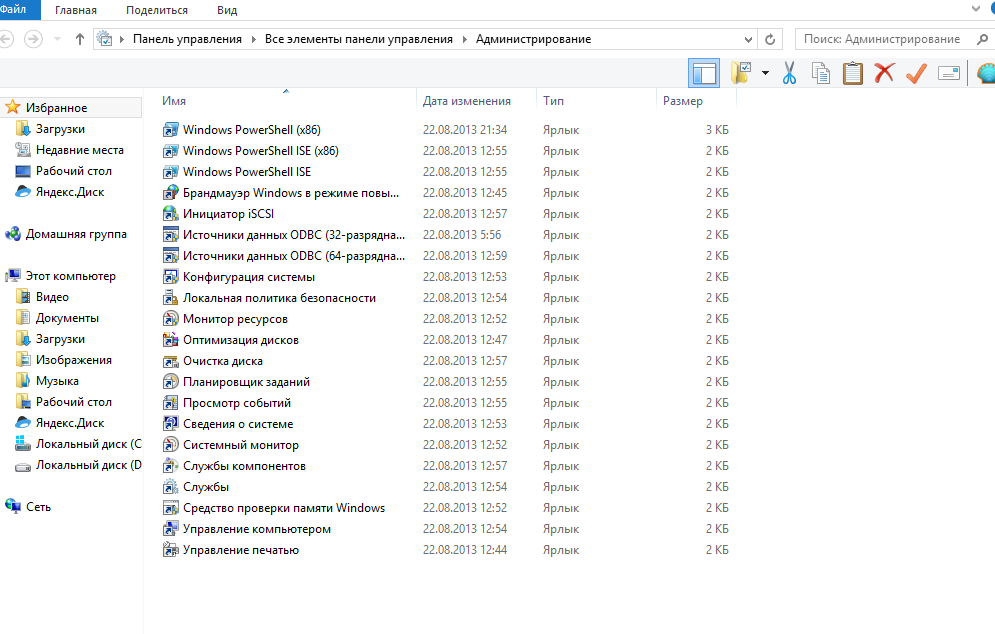Click the orange checkmark Properties icon
The image size is (995, 634).
[916, 73]
